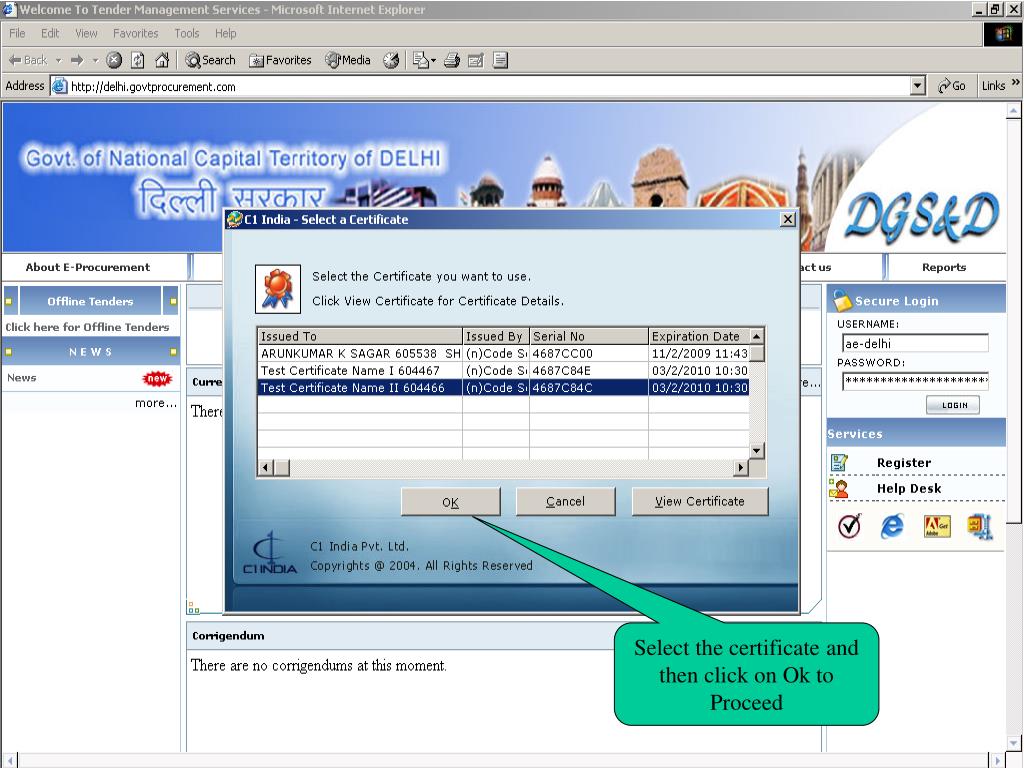The image size is (1024, 768).
Task: Click the Expiration Date column header
Action: [699, 336]
